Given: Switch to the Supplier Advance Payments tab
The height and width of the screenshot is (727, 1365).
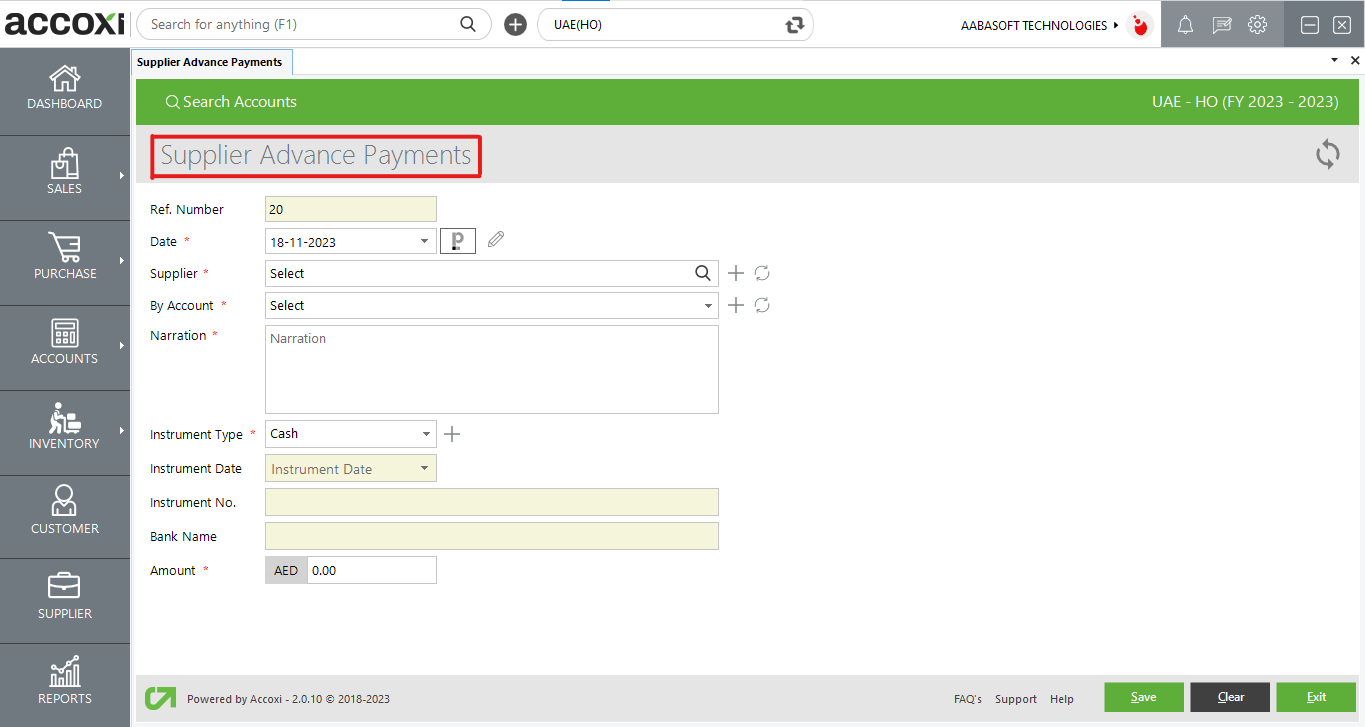Looking at the screenshot, I should (212, 61).
